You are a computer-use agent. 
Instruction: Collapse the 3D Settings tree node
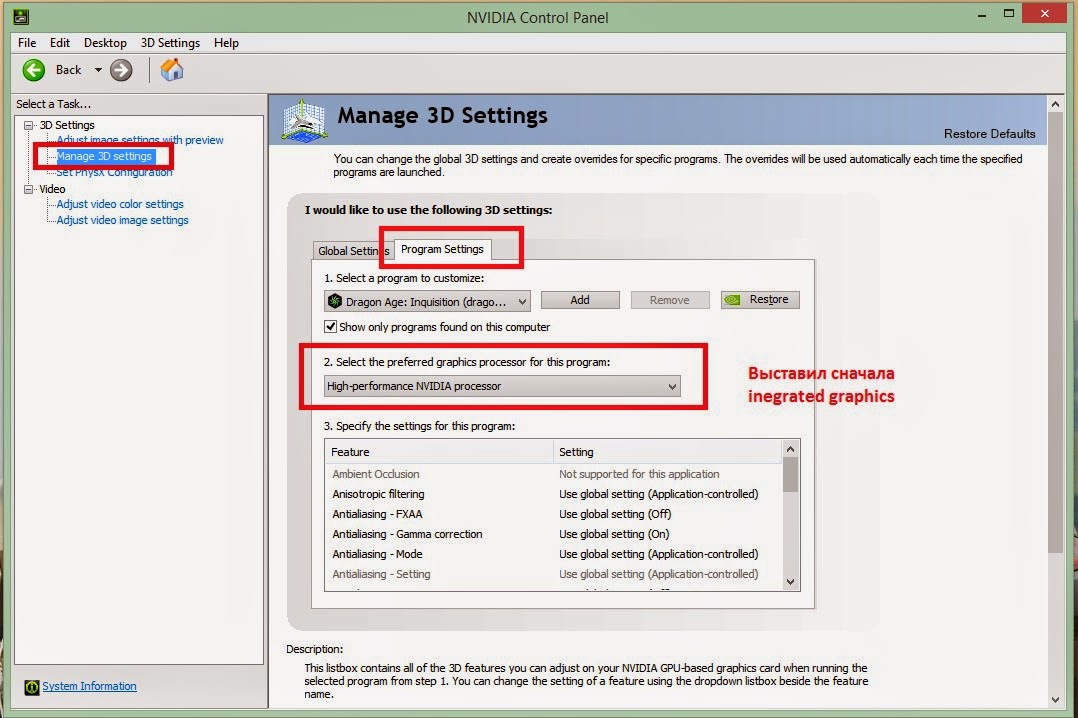(x=29, y=125)
